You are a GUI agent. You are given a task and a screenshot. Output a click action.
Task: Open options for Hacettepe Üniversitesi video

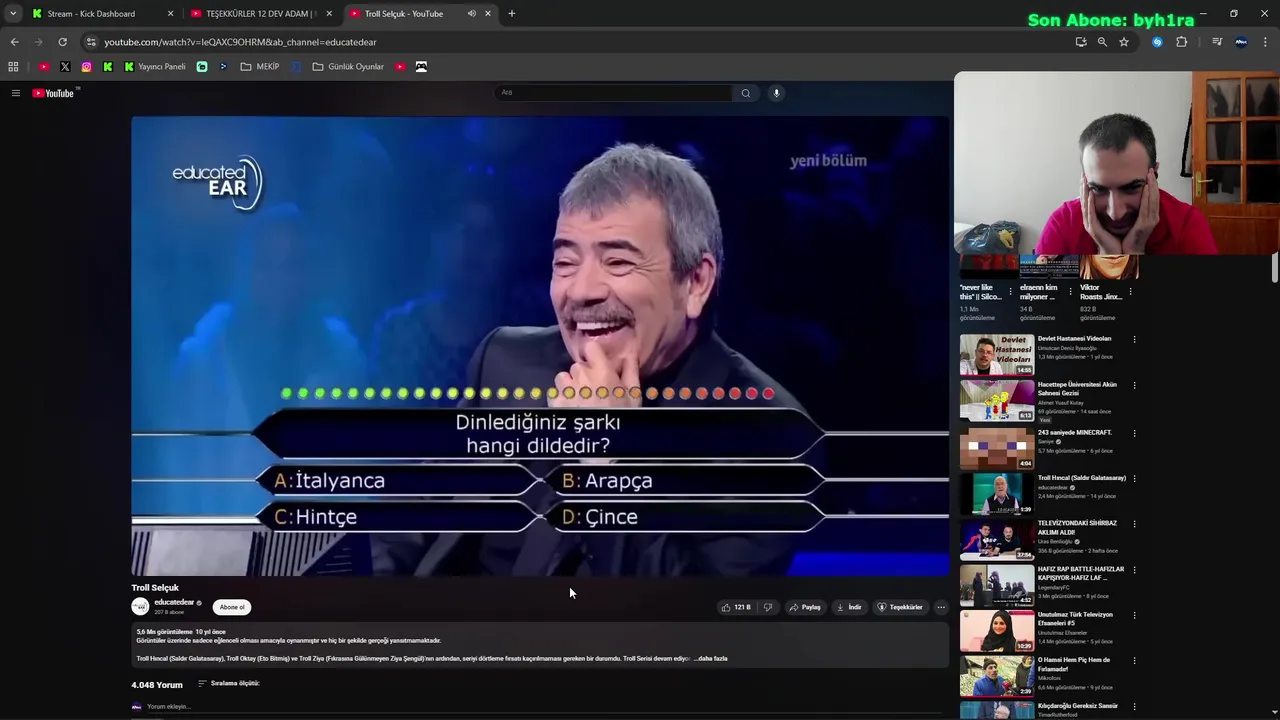1134,385
